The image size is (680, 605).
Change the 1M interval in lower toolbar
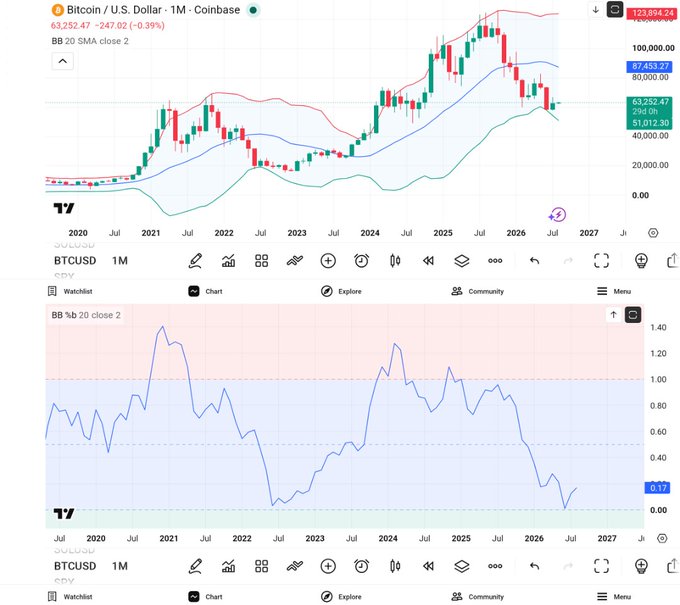tap(120, 566)
